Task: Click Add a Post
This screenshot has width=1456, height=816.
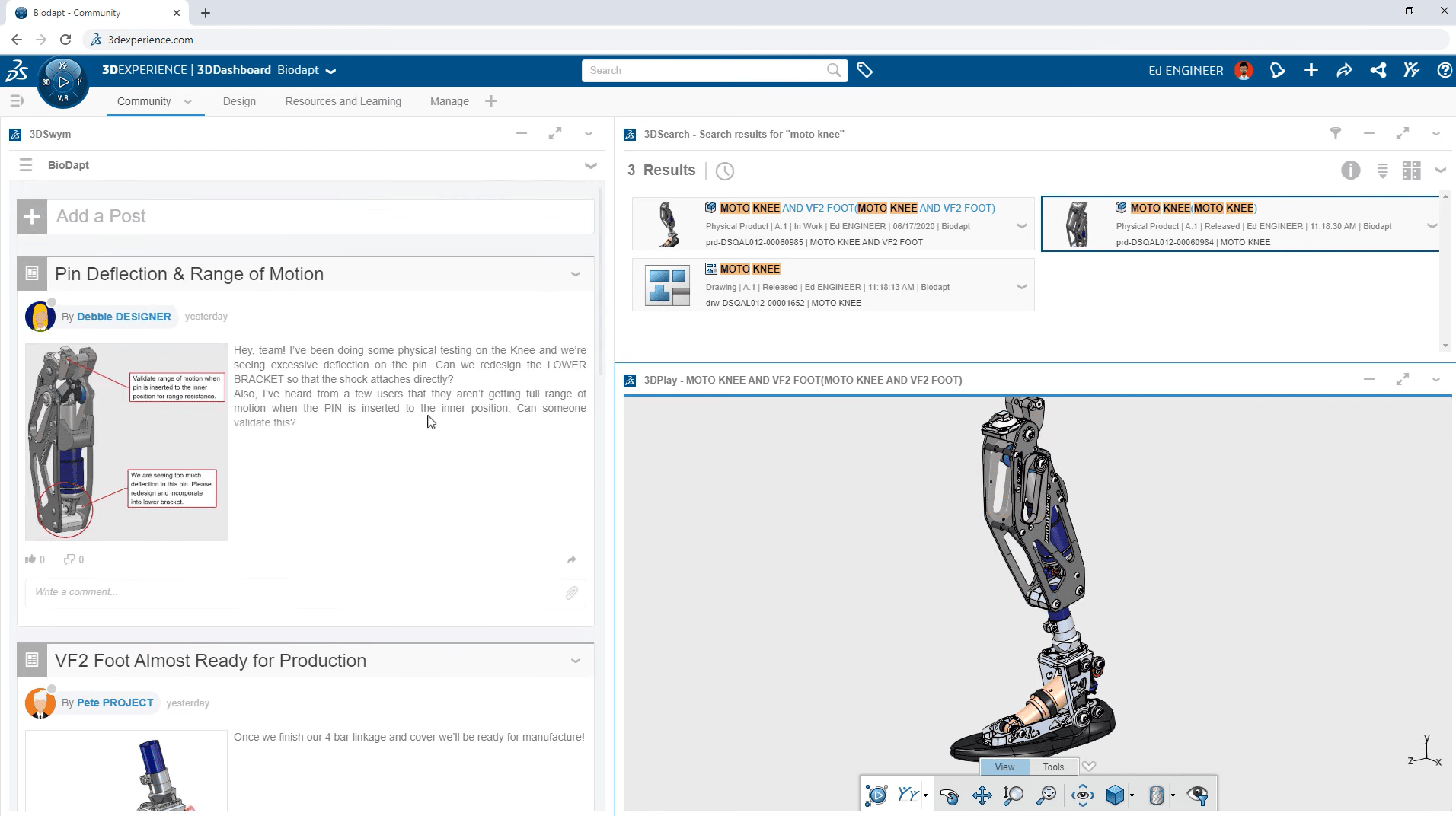Action: (x=305, y=216)
